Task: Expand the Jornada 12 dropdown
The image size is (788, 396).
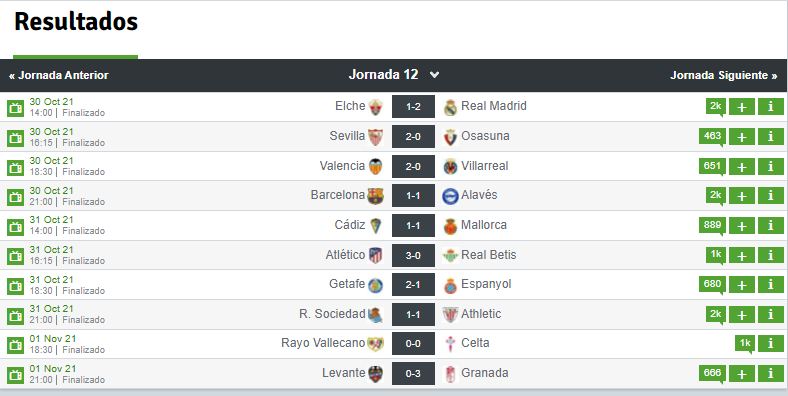Action: (x=393, y=75)
